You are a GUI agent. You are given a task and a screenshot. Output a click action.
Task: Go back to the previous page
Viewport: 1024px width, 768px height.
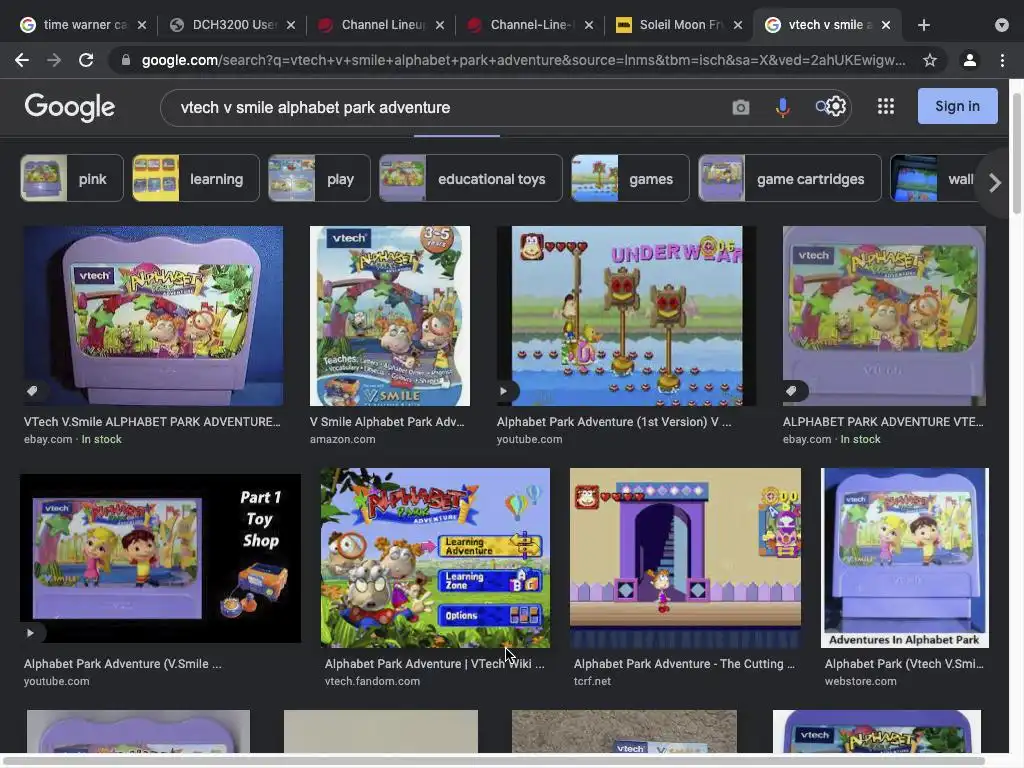(22, 60)
